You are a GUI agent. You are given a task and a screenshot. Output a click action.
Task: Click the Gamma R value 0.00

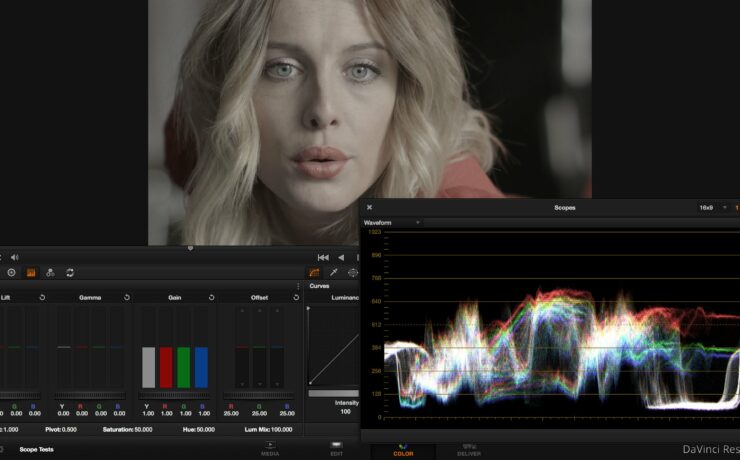point(82,413)
